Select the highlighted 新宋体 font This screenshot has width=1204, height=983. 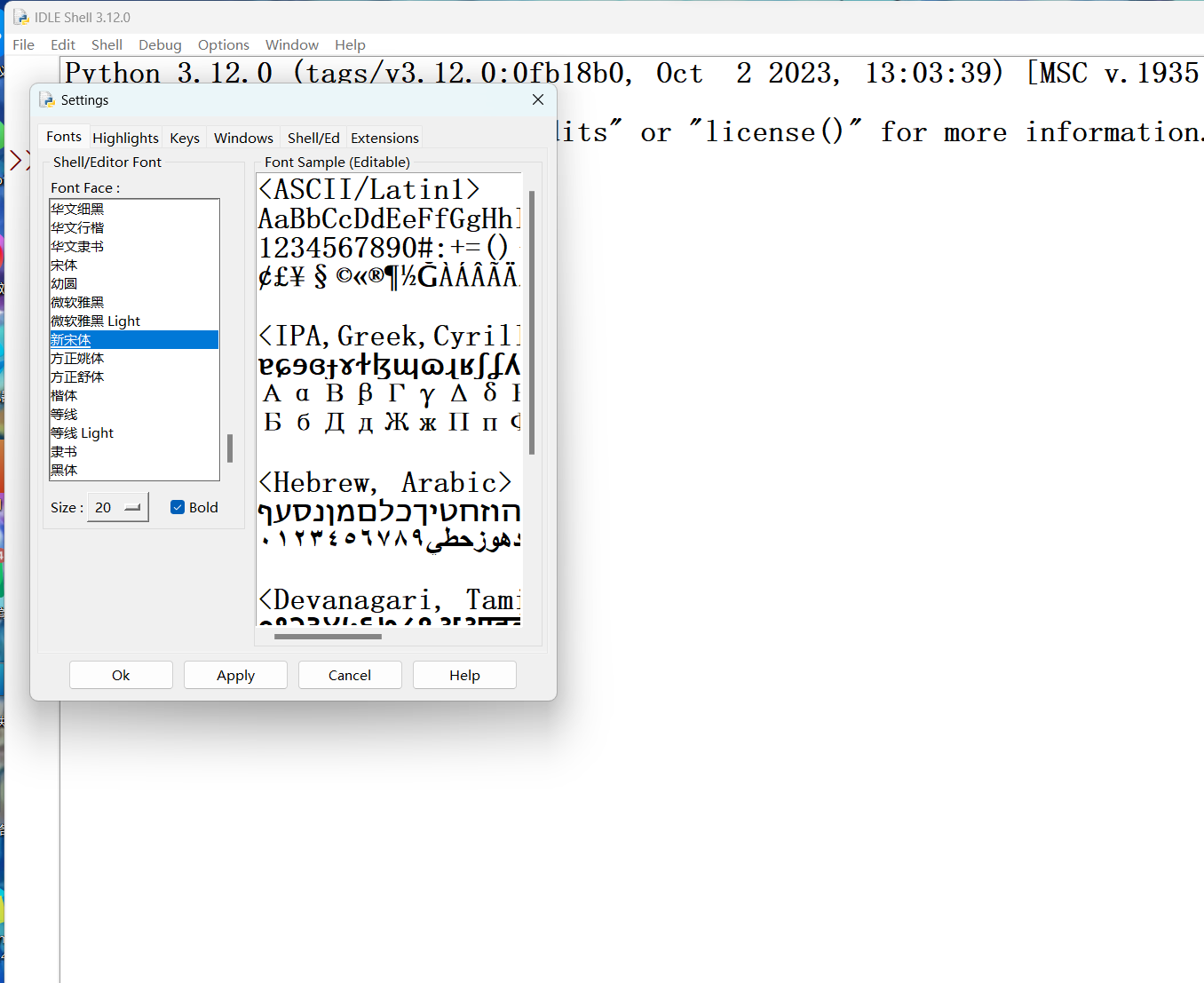(134, 339)
